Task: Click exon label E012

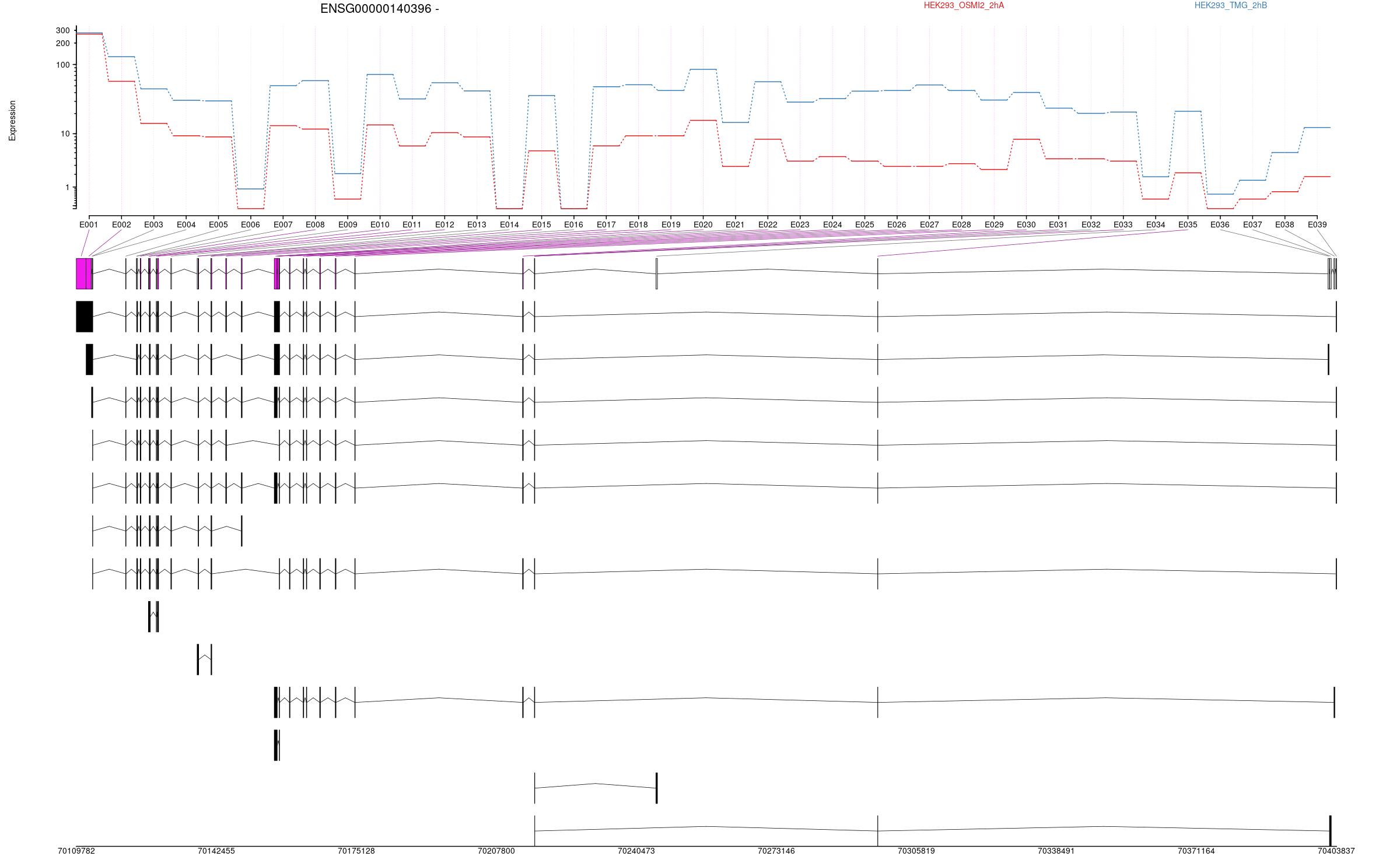Action: 444,224
